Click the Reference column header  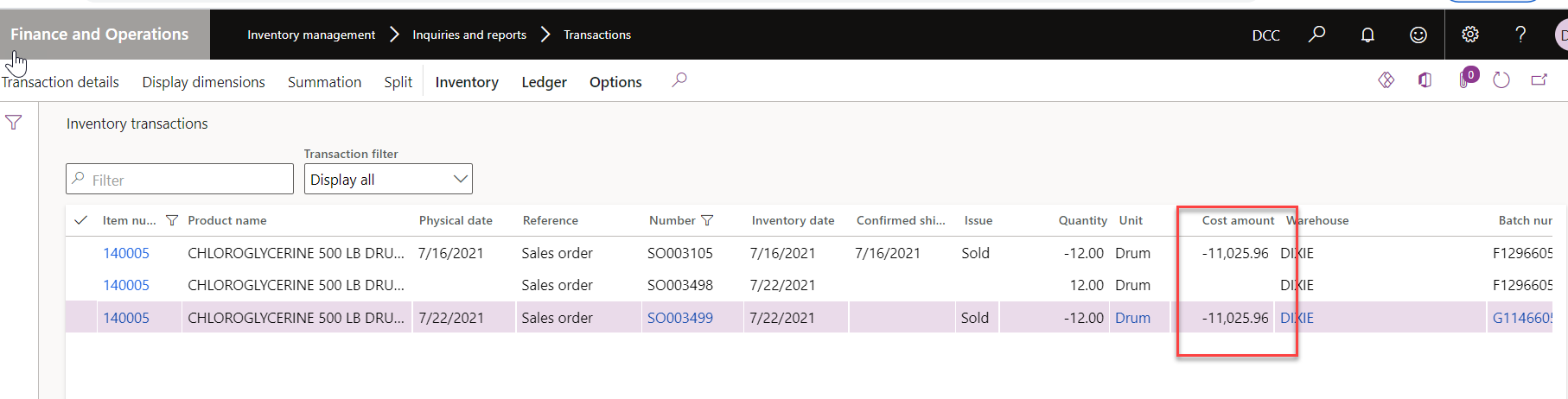[550, 220]
